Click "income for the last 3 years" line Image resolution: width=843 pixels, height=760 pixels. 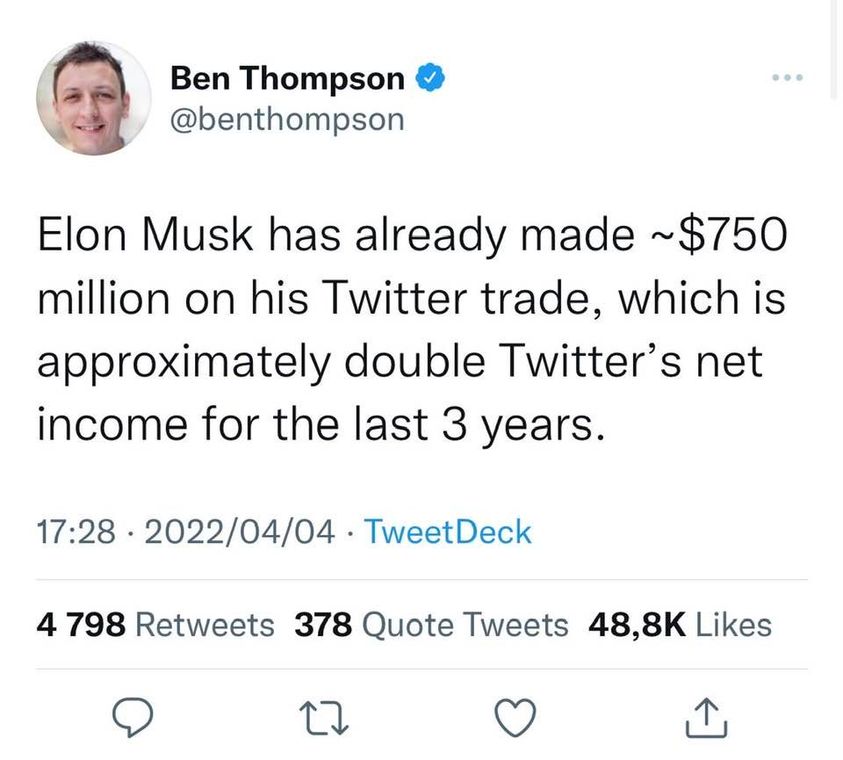tap(321, 424)
